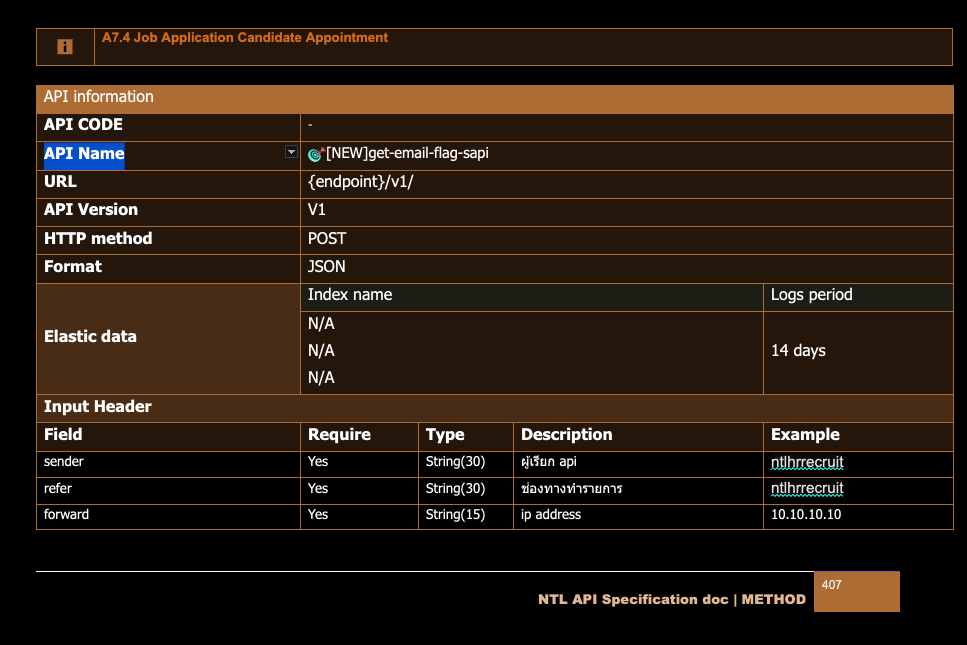Click the 14 days logs period cell

point(798,351)
